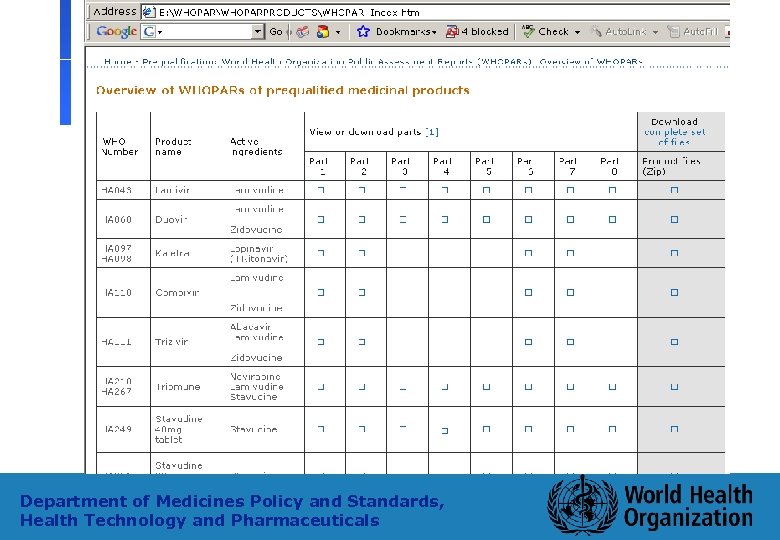Open Part 1 file for Kaletra
Image resolution: width=780 pixels, height=540 pixels.
321,253
